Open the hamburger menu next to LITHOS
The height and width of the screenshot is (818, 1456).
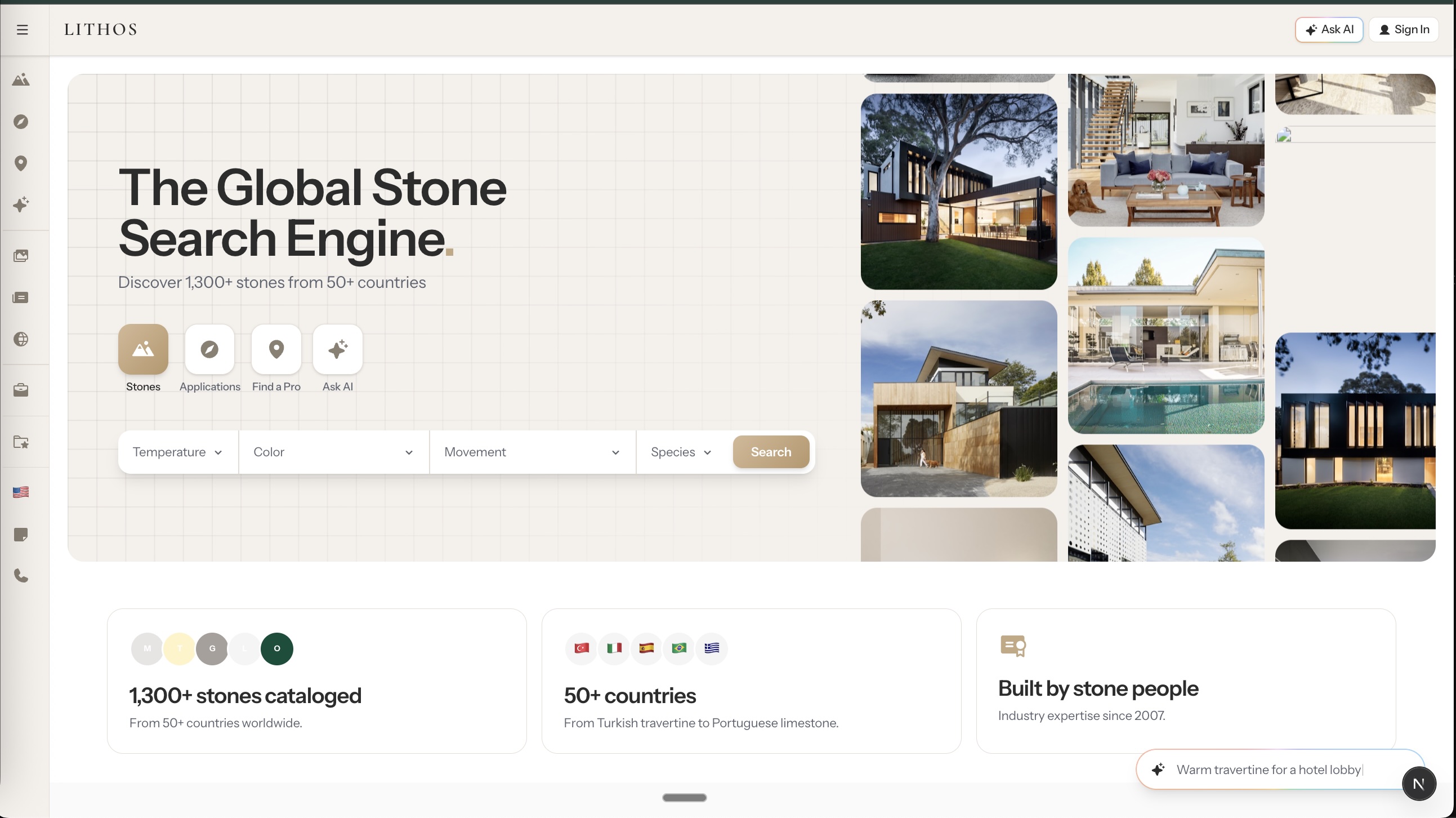pyautogui.click(x=22, y=29)
